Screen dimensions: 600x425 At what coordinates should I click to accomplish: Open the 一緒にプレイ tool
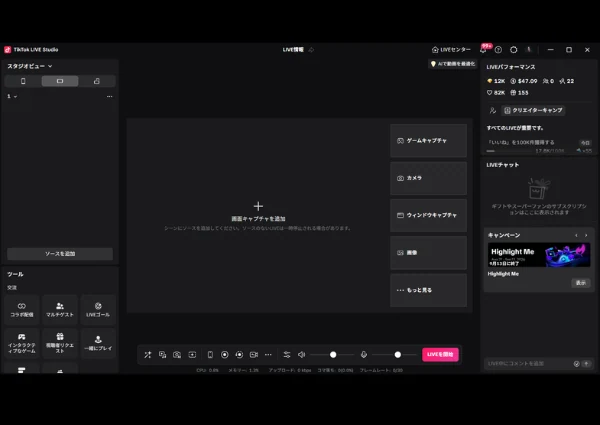click(x=98, y=343)
